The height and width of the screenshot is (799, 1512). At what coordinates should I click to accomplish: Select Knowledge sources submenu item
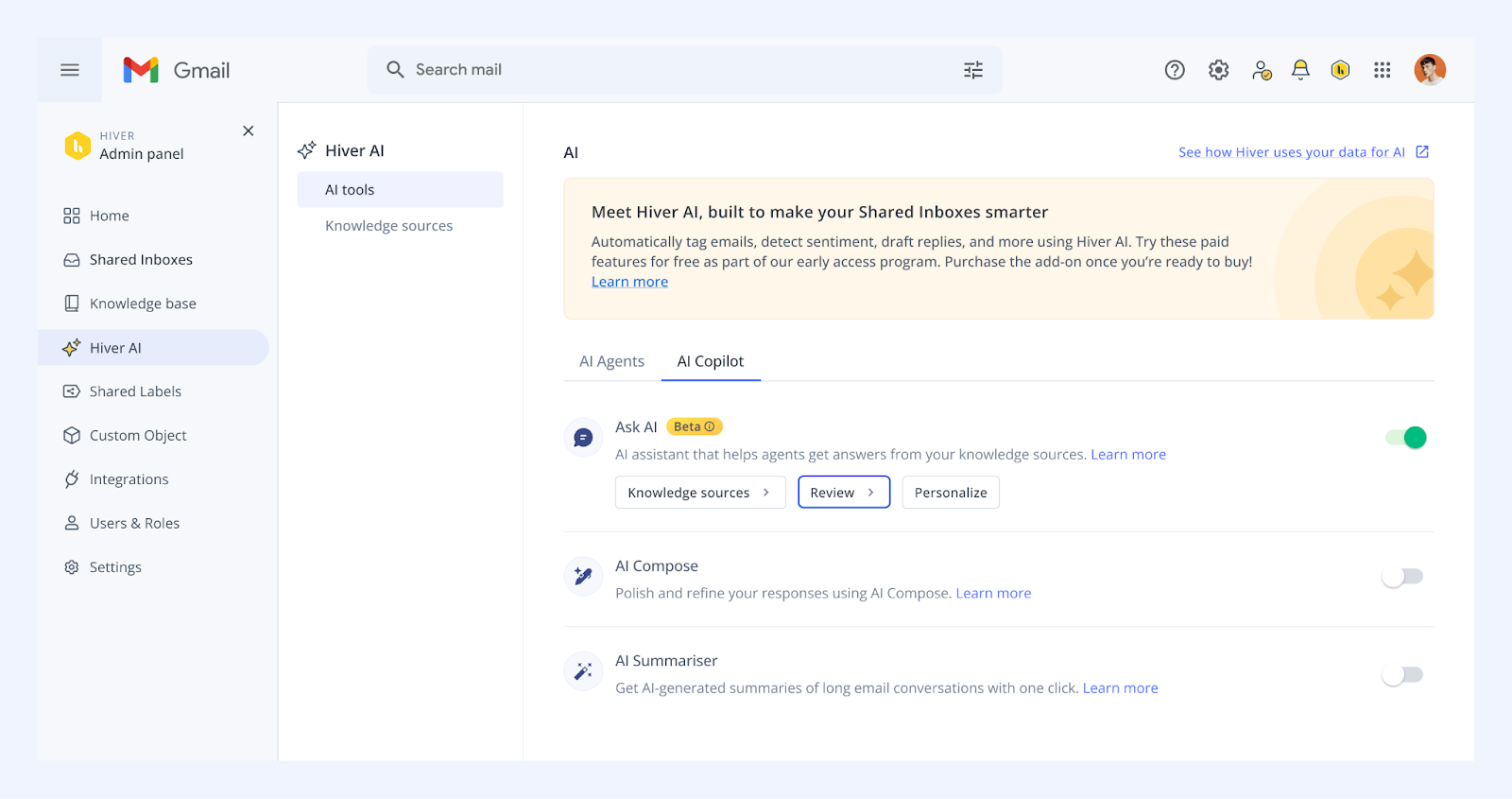[x=389, y=226]
